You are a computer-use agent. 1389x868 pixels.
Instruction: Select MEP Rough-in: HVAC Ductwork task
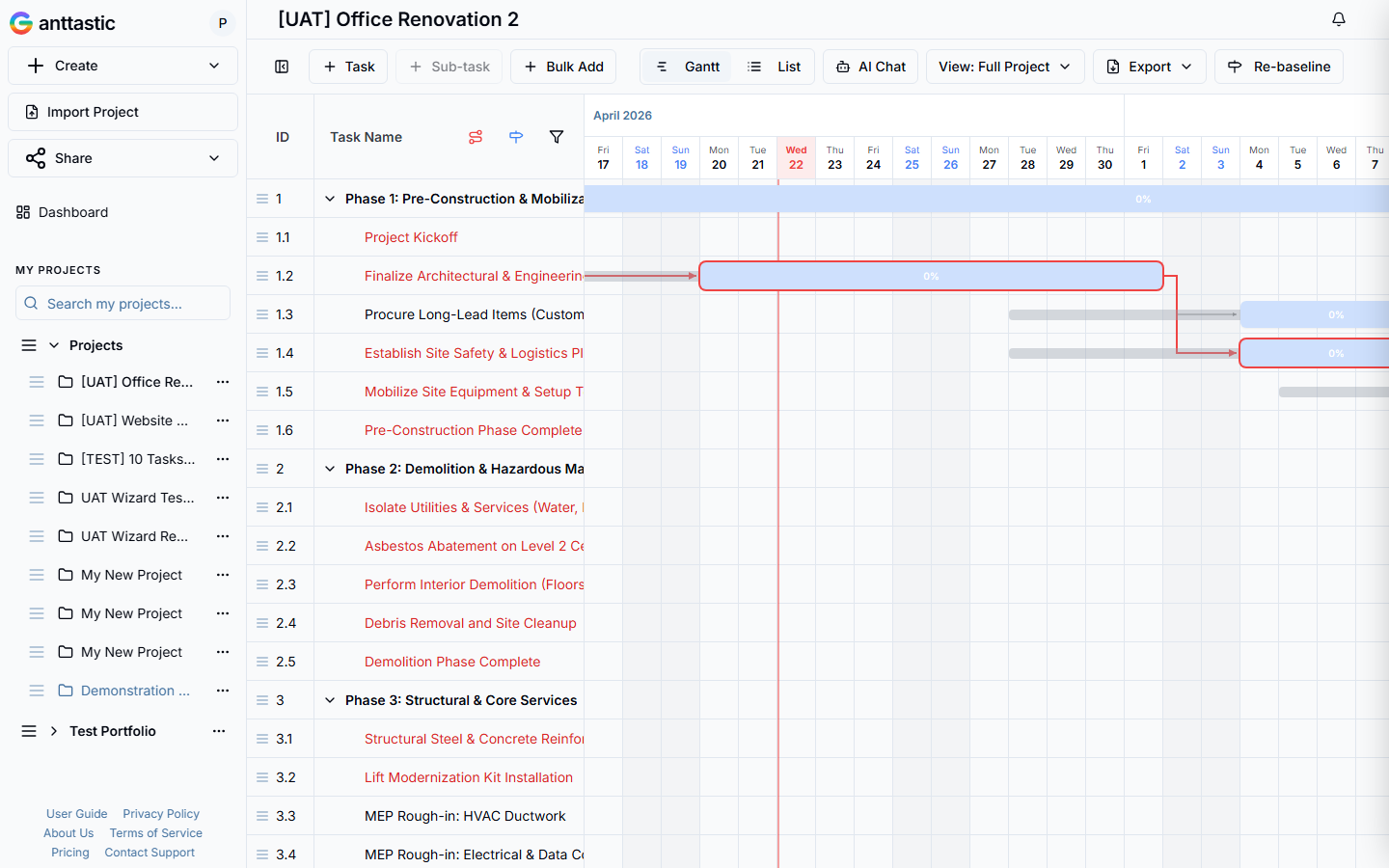click(465, 816)
